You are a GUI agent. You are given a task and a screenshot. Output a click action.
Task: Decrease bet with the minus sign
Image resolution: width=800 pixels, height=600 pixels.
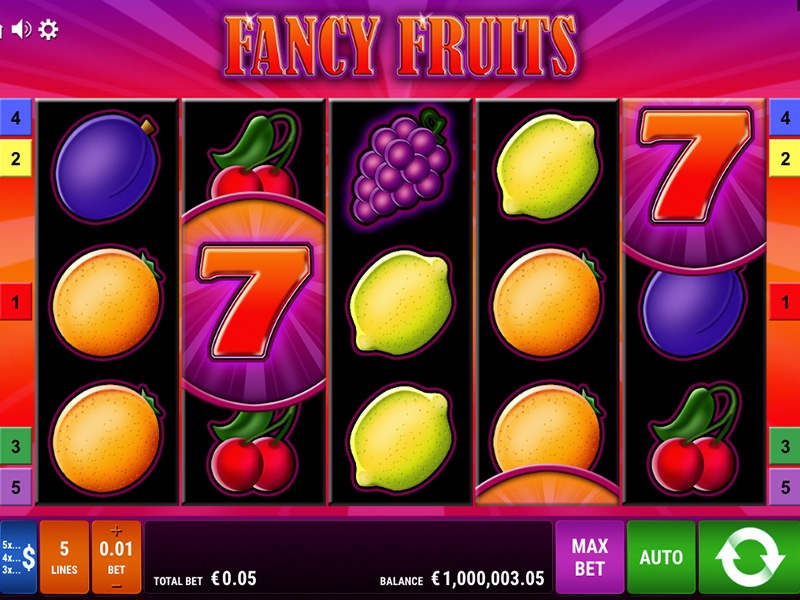116,586
